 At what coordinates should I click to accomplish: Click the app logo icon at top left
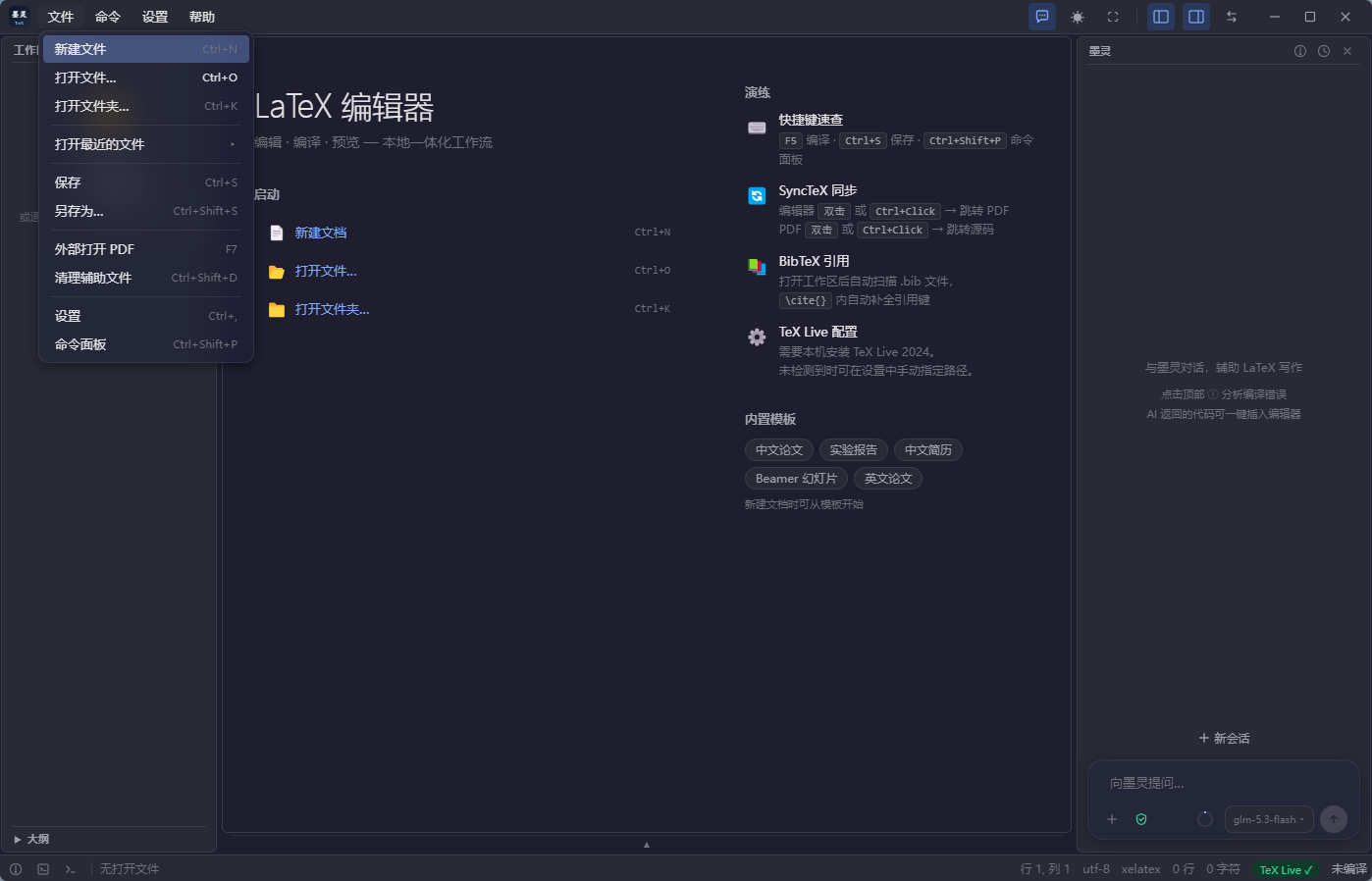pyautogui.click(x=19, y=17)
